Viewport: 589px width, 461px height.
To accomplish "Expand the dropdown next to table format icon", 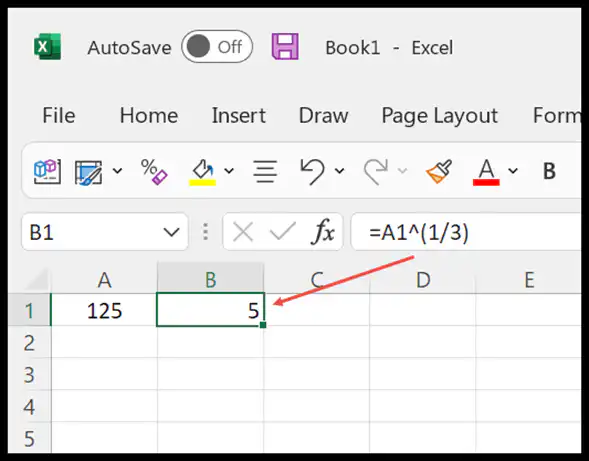I will click(x=118, y=171).
